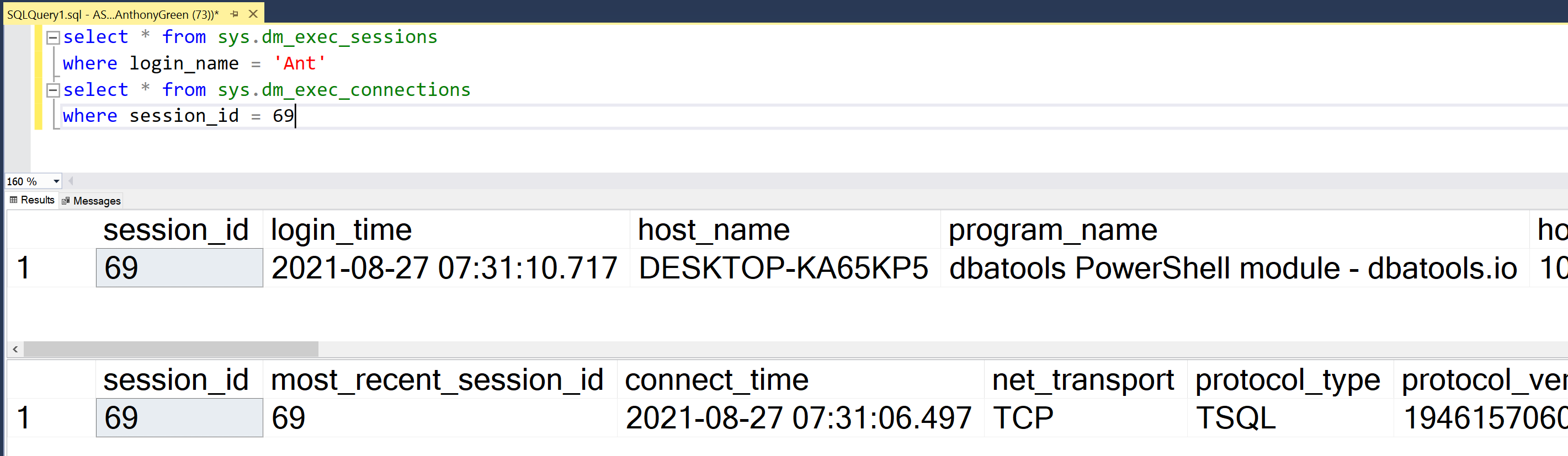Image resolution: width=1568 pixels, height=456 pixels.
Task: Click the results grid's left scroll arrow
Action: click(15, 350)
